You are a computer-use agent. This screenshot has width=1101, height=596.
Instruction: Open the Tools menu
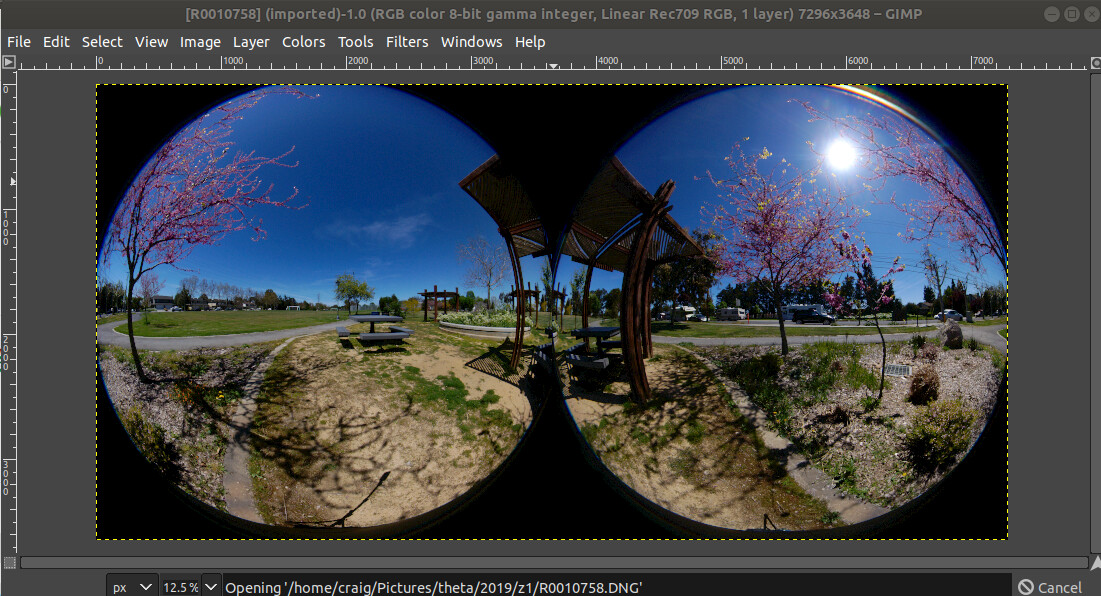355,42
